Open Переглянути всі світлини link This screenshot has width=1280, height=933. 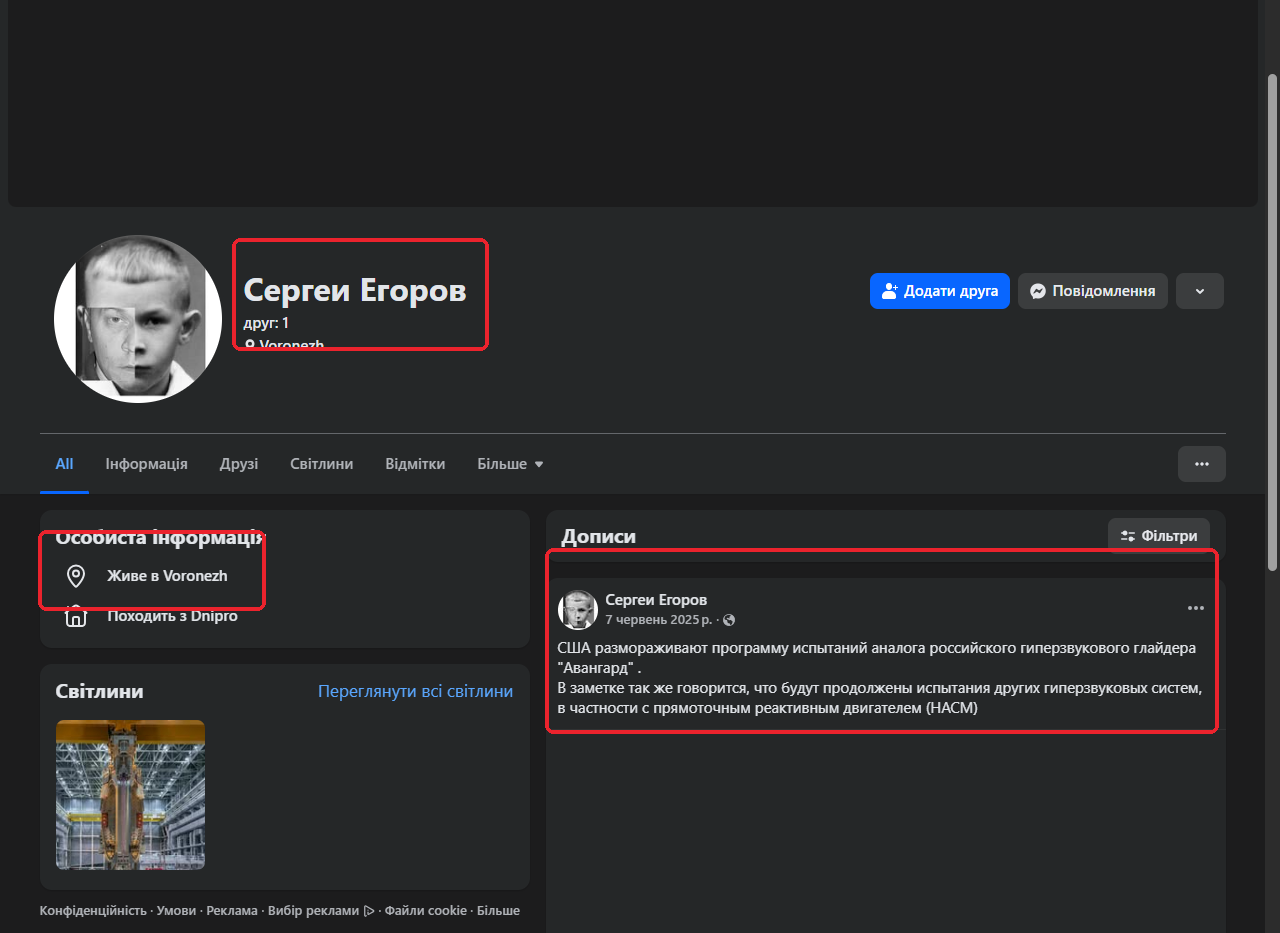tap(415, 691)
